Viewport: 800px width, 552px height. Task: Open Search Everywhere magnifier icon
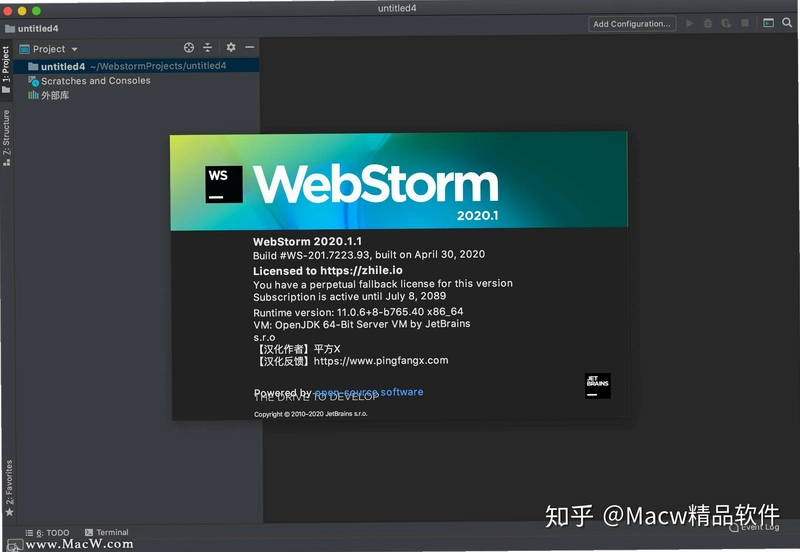point(788,23)
